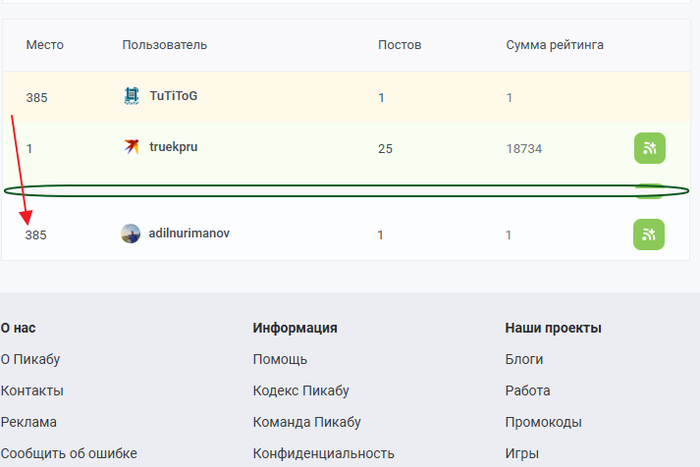The width and height of the screenshot is (700, 467).
Task: Open the Команда Пикабу link
Action: [x=307, y=422]
